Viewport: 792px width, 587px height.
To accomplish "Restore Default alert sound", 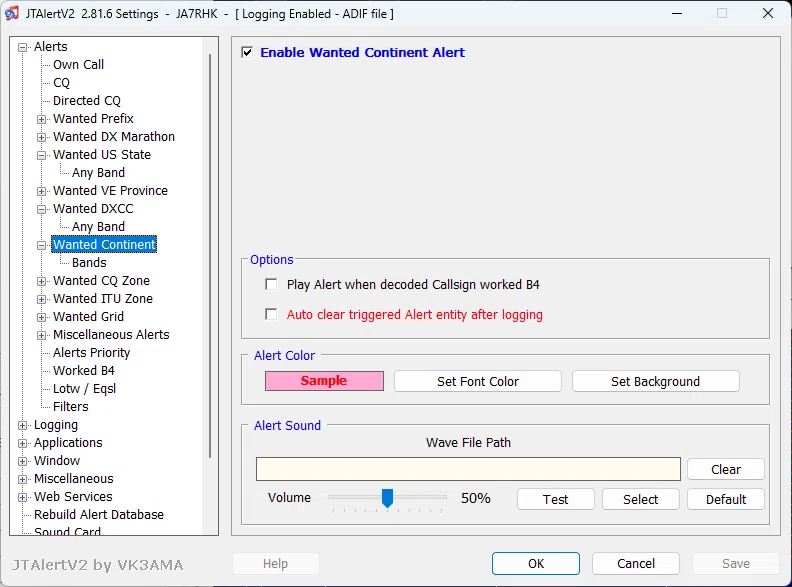I will (x=726, y=500).
